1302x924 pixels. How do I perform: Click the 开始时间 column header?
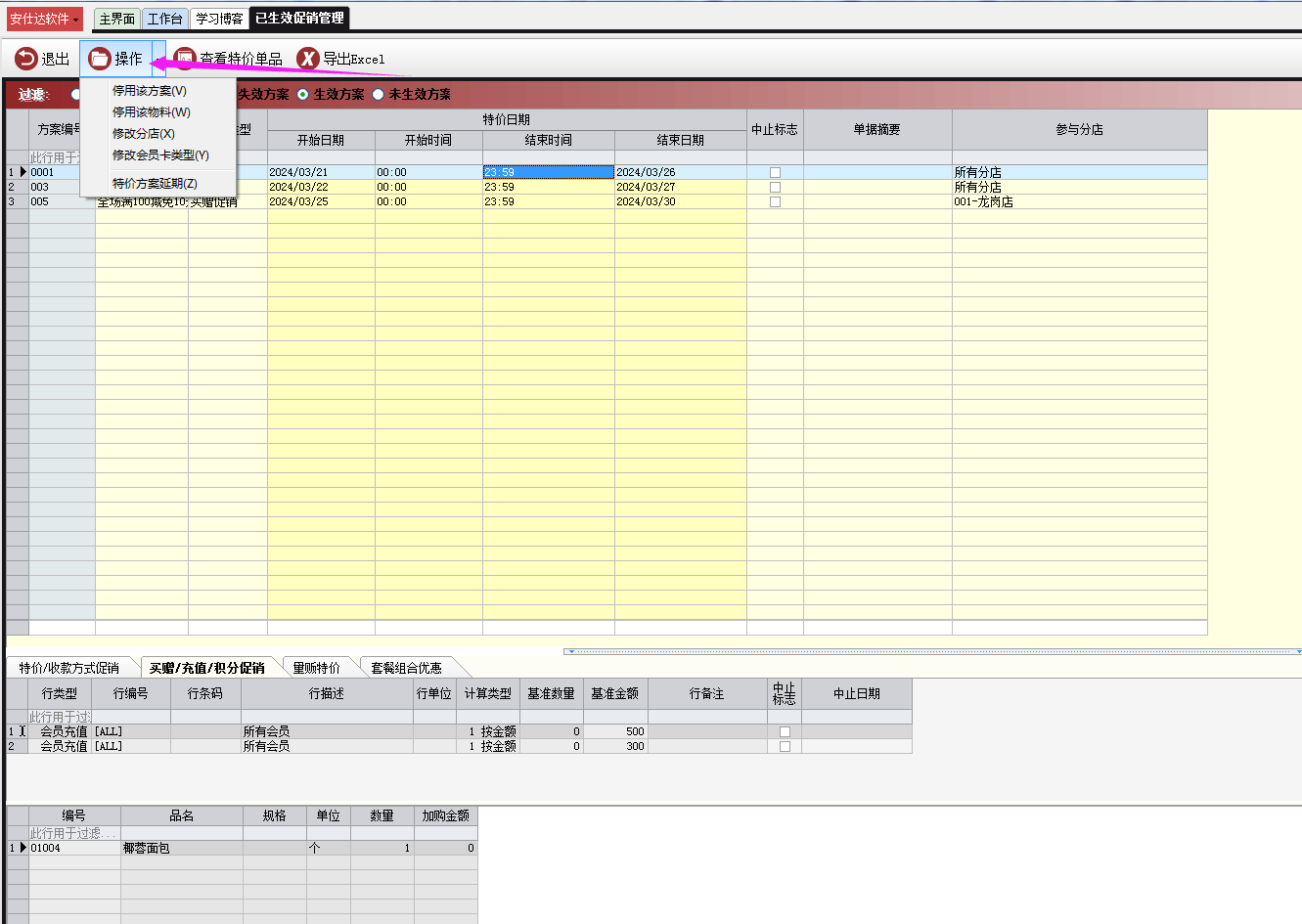[428, 140]
